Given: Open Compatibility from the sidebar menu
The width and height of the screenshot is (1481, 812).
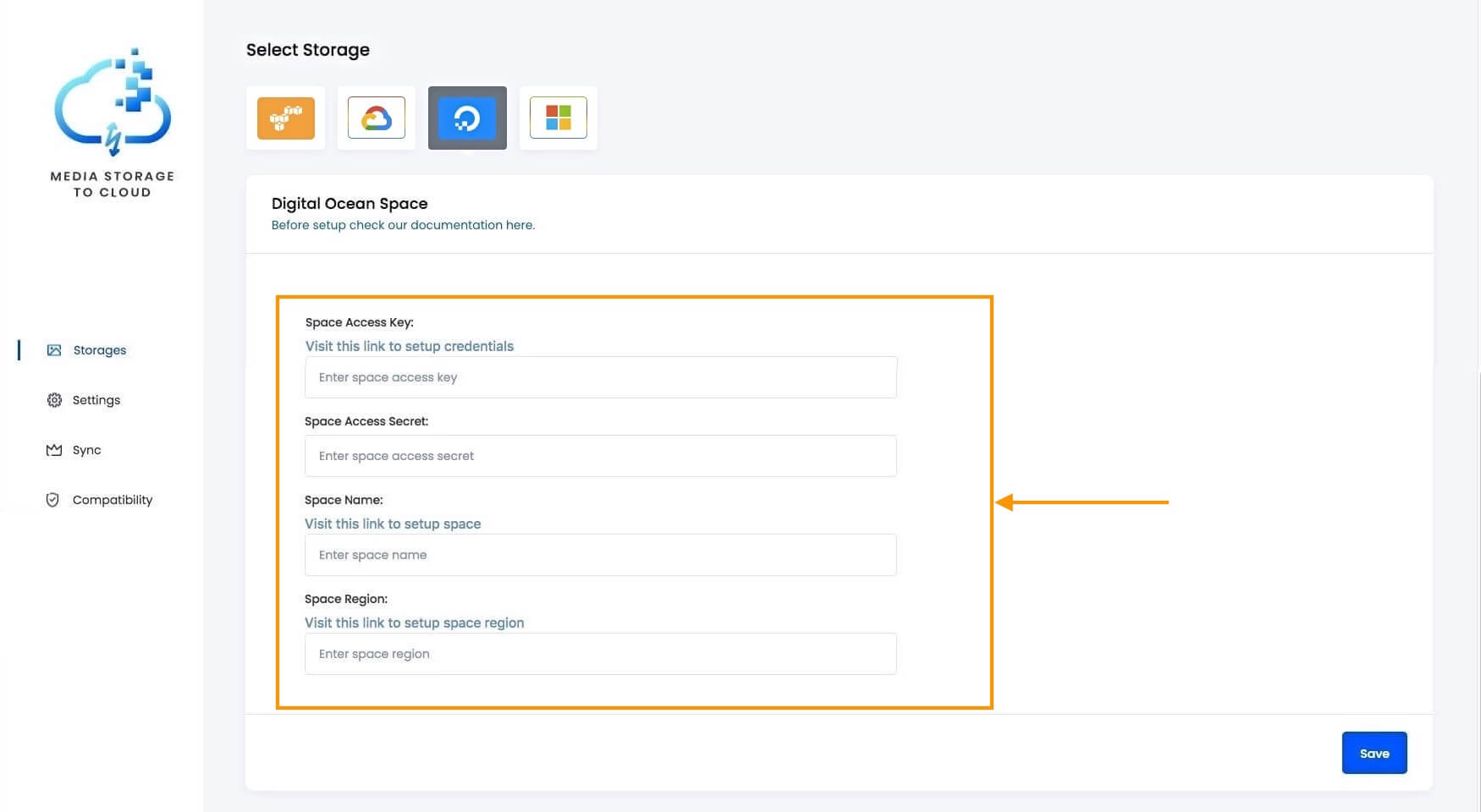Looking at the screenshot, I should tap(113, 499).
